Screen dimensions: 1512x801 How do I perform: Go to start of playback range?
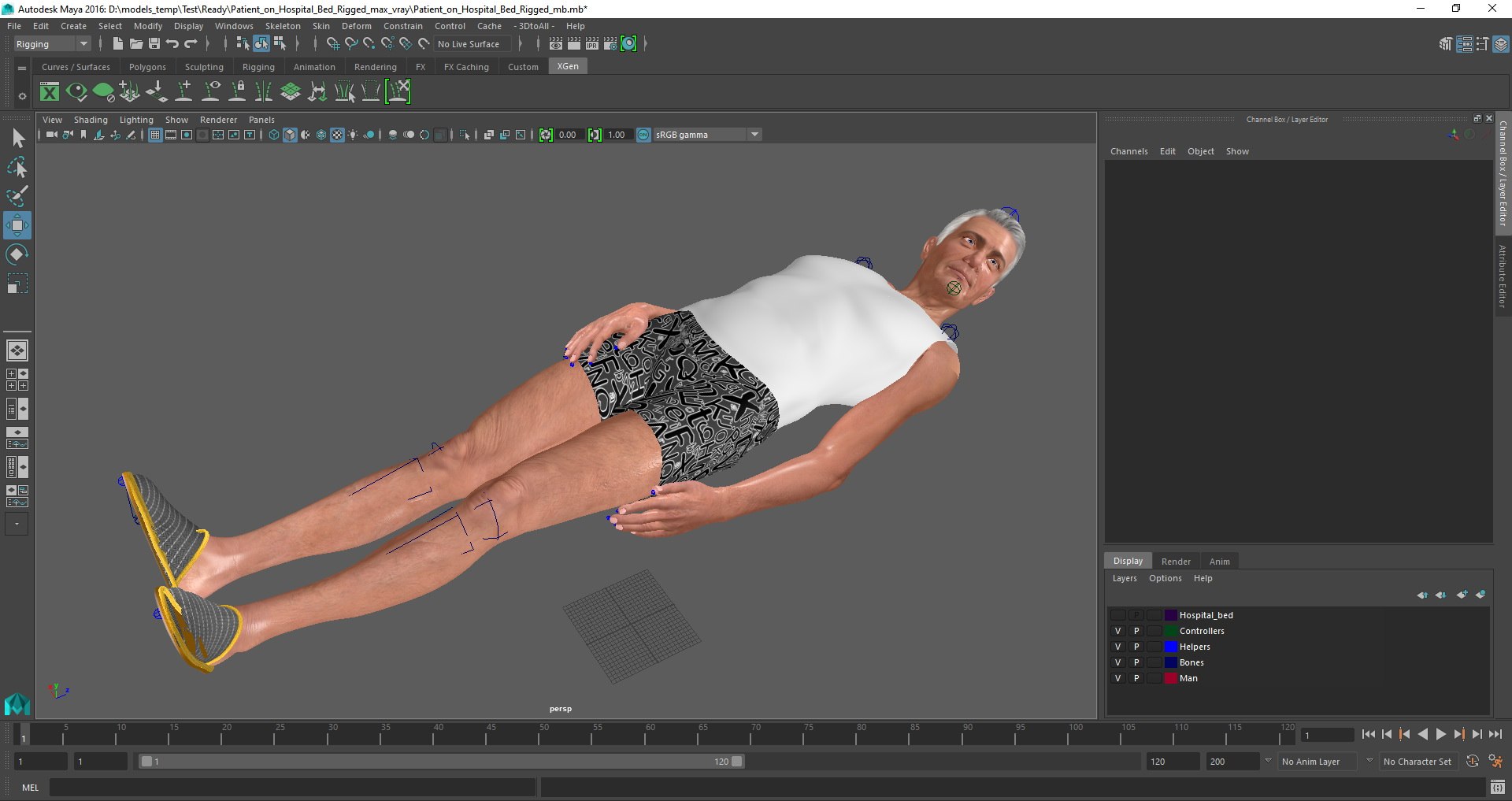click(1369, 734)
